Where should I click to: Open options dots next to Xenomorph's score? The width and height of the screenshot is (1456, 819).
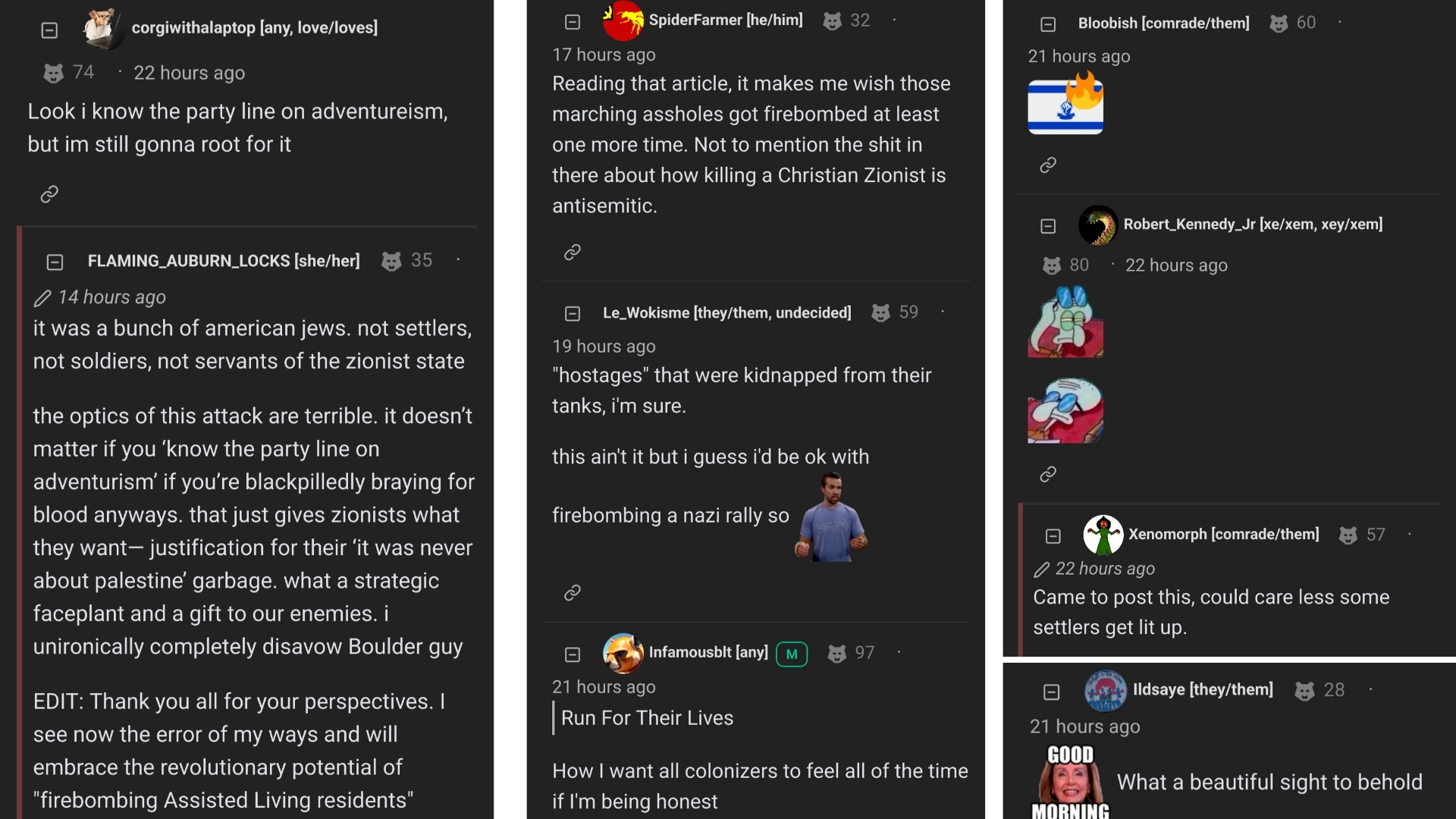click(x=1410, y=534)
